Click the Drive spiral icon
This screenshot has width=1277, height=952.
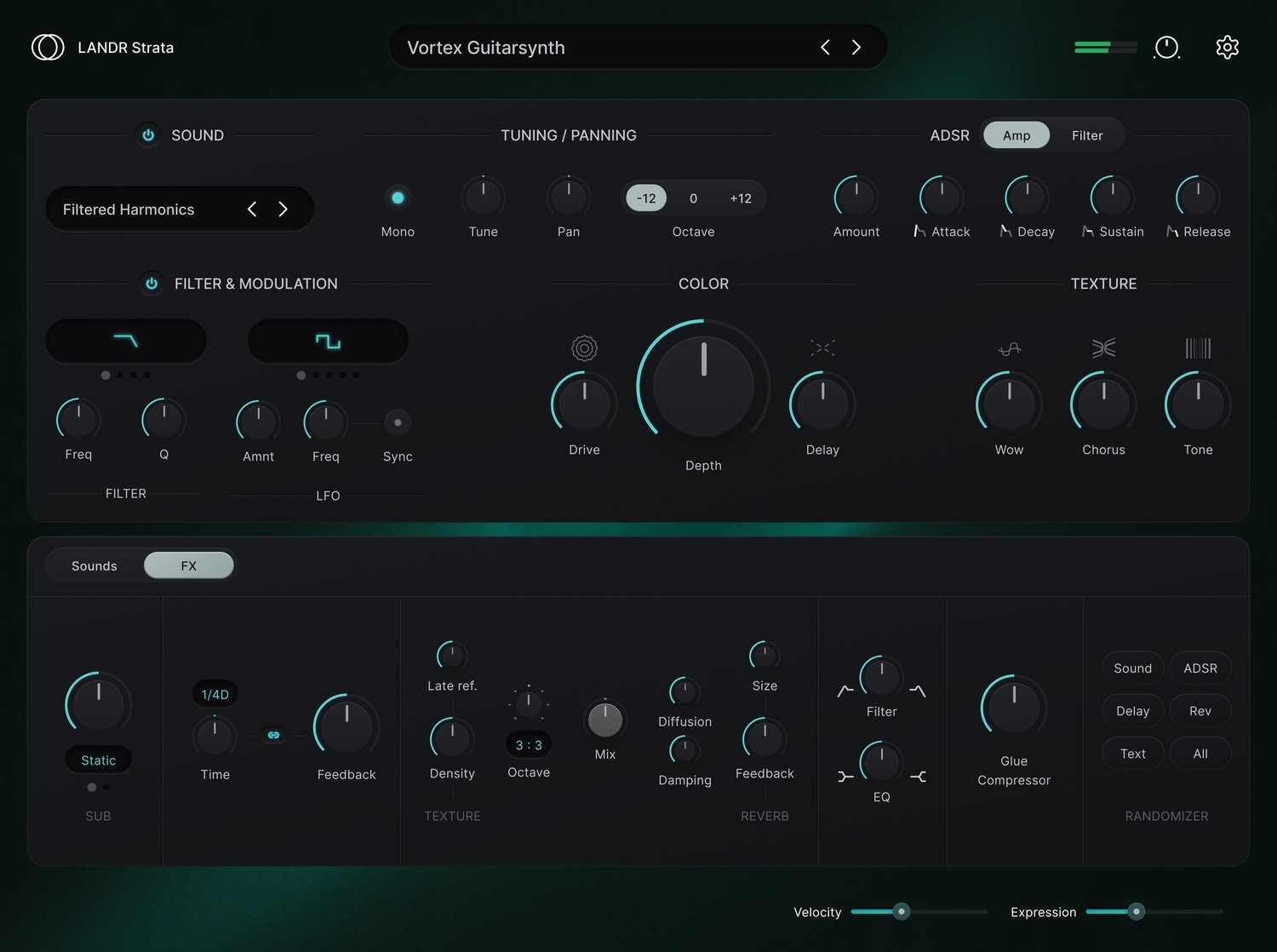584,347
